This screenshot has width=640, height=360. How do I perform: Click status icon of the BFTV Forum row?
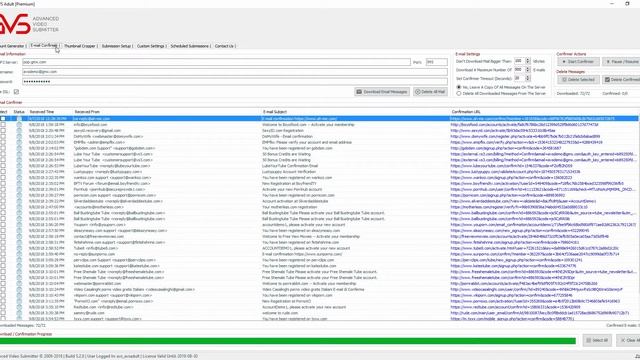tap(19, 183)
